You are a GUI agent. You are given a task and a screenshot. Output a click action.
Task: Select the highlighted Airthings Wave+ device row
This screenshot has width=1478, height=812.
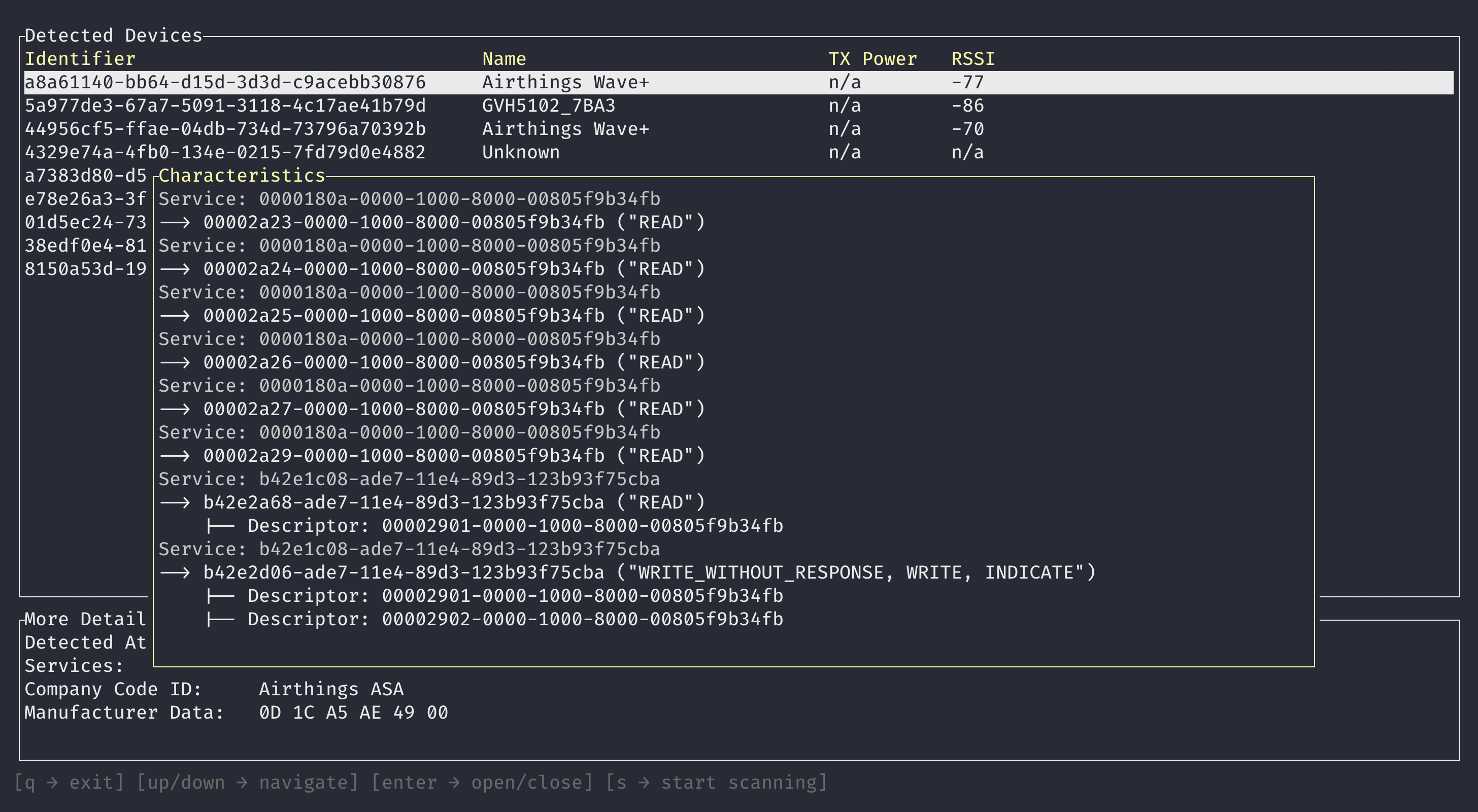[566, 82]
